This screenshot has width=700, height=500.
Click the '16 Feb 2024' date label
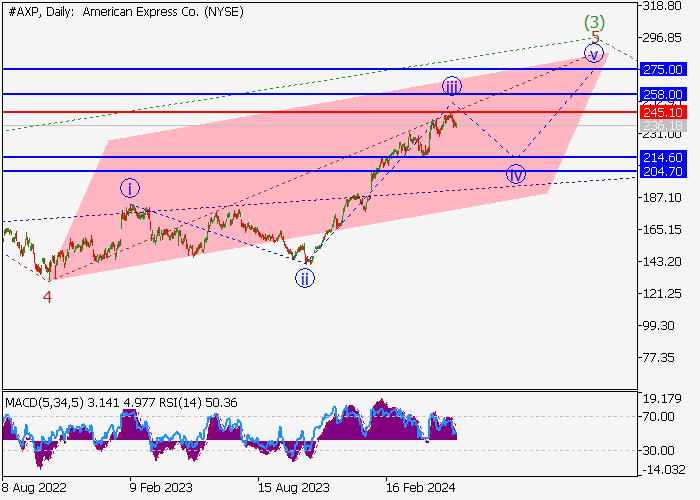421,488
